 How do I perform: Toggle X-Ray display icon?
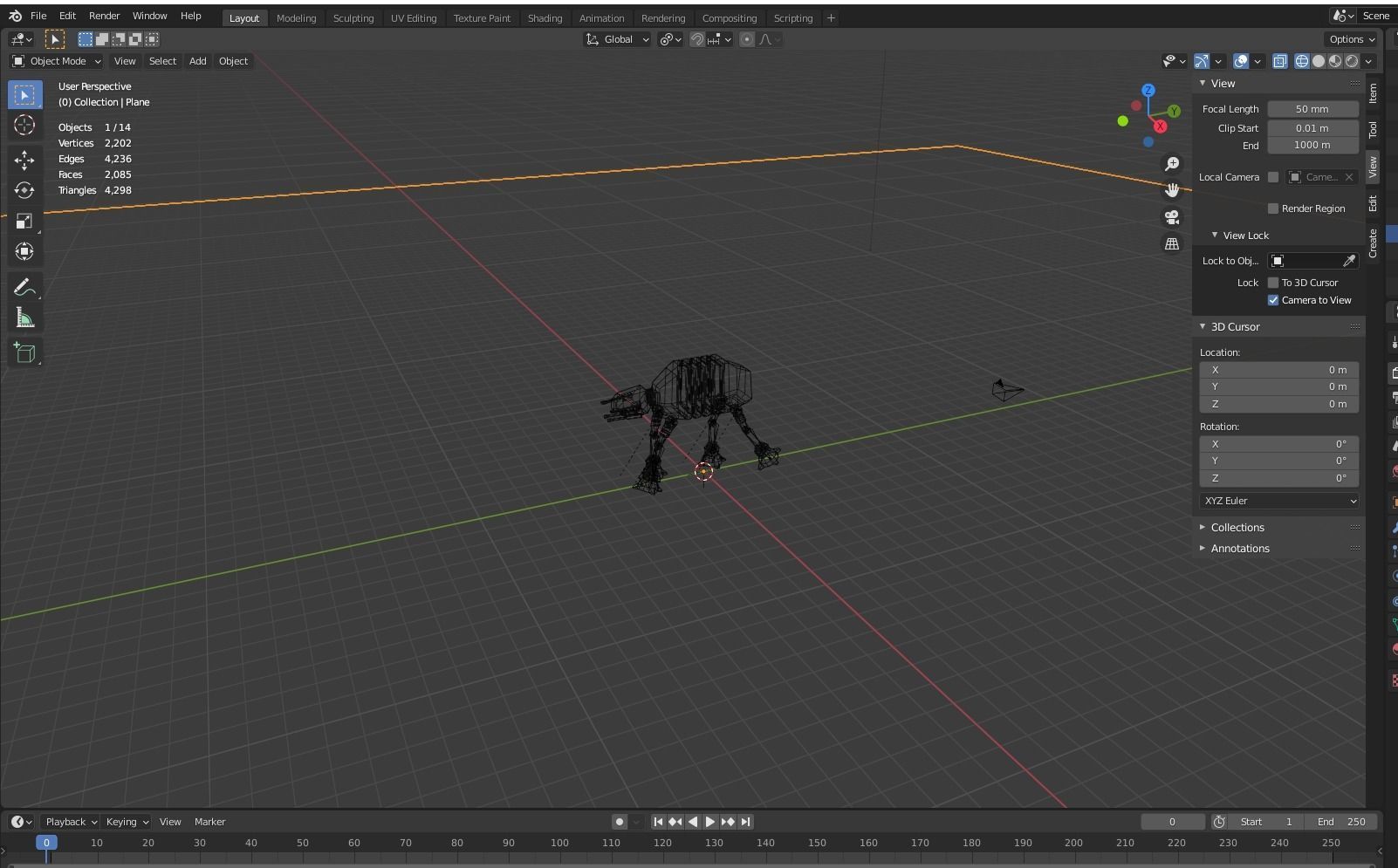coord(1279,61)
